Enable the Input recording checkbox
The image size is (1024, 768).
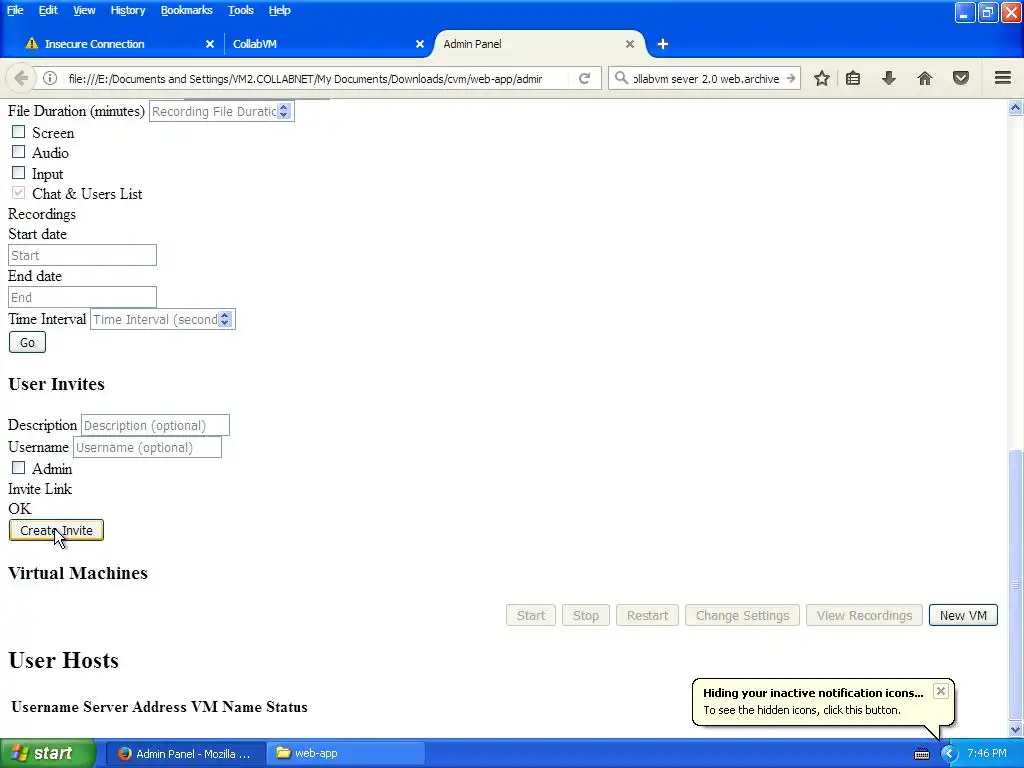18,173
